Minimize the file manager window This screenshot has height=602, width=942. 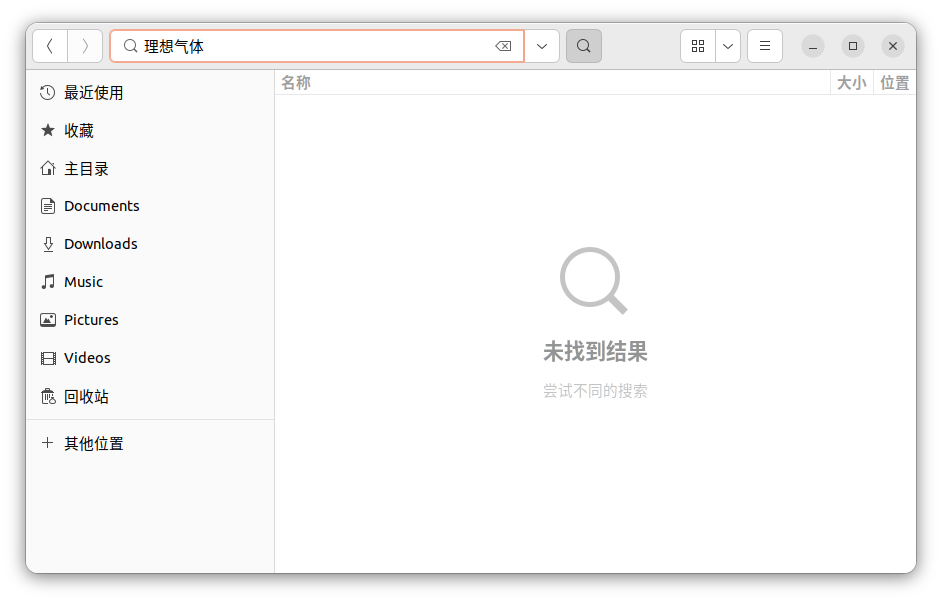click(x=813, y=46)
